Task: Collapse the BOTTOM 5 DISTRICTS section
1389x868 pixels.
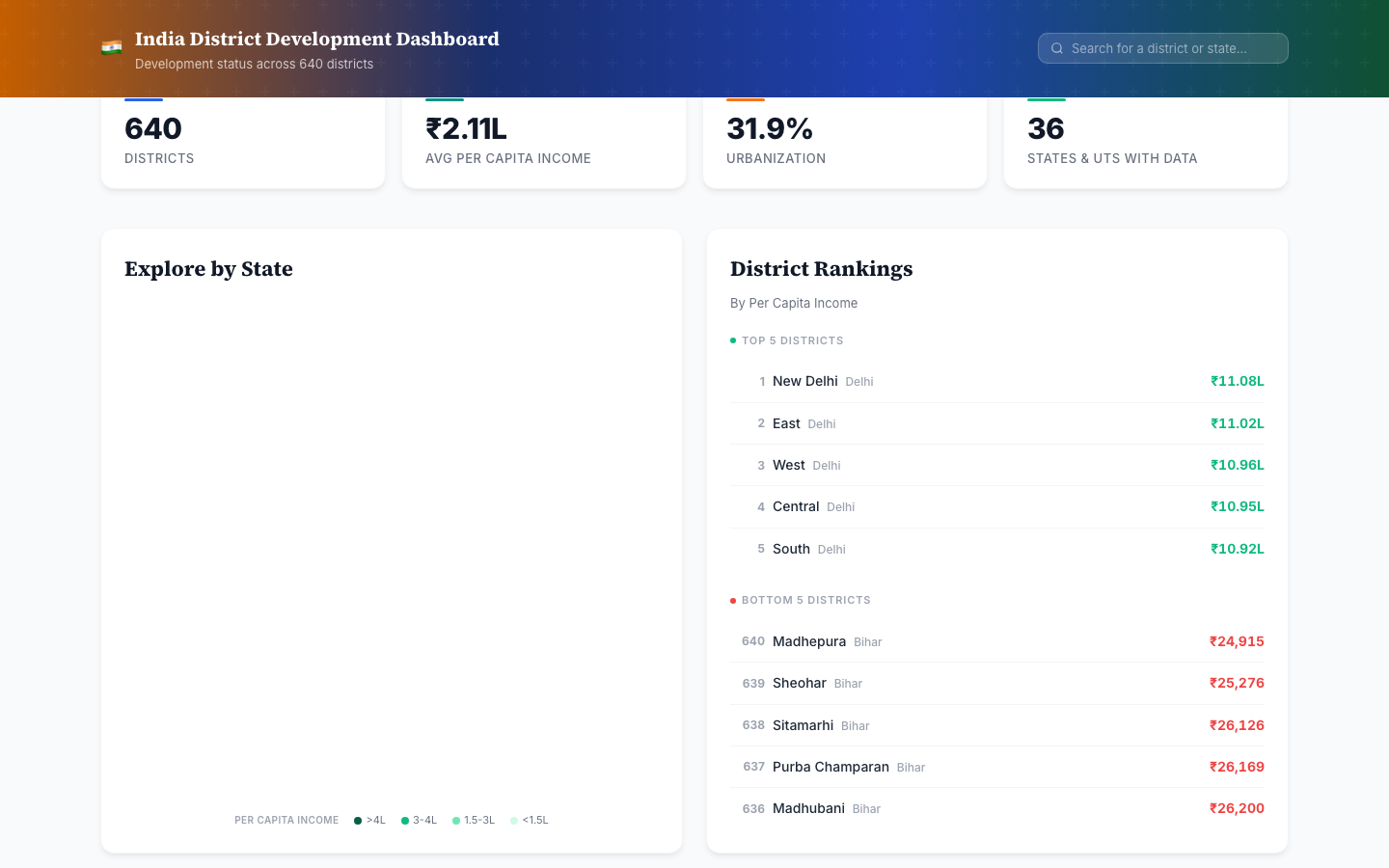Action: point(806,600)
